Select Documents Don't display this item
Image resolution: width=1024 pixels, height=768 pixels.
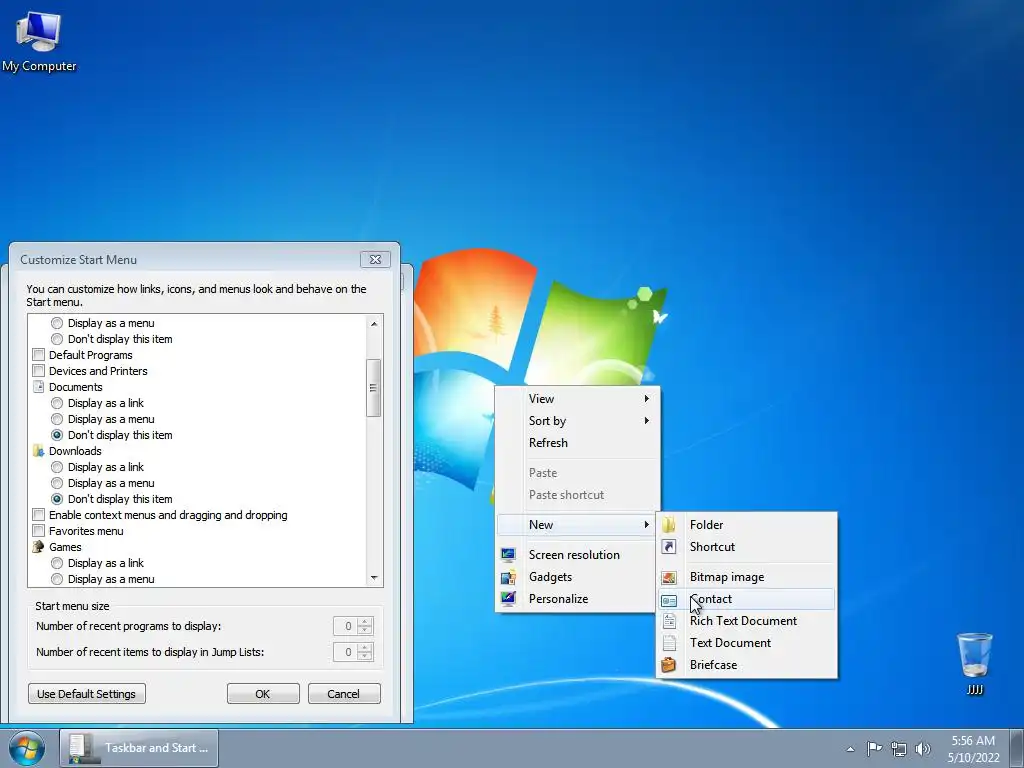(x=57, y=435)
